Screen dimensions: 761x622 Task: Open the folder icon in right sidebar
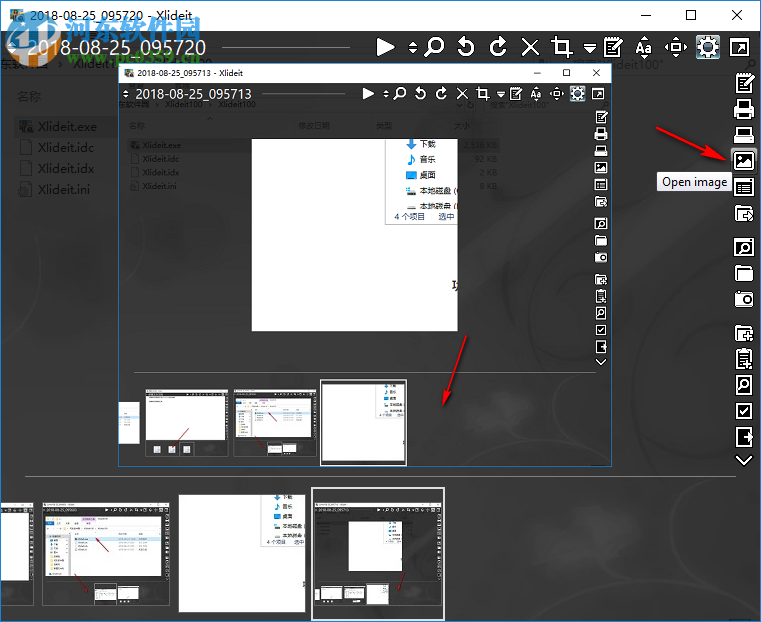point(744,273)
